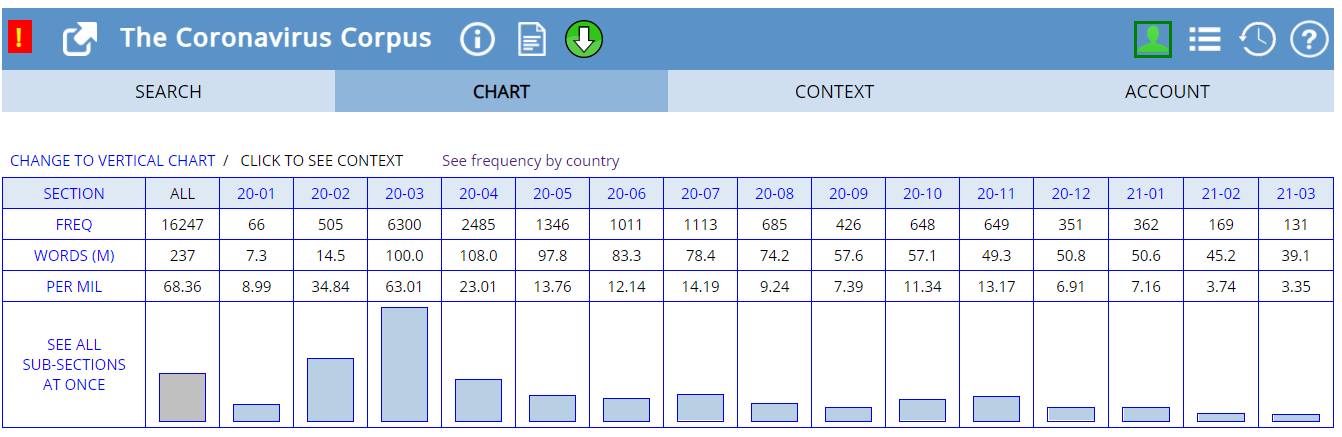
Task: Open the list view icon
Action: coord(1205,39)
